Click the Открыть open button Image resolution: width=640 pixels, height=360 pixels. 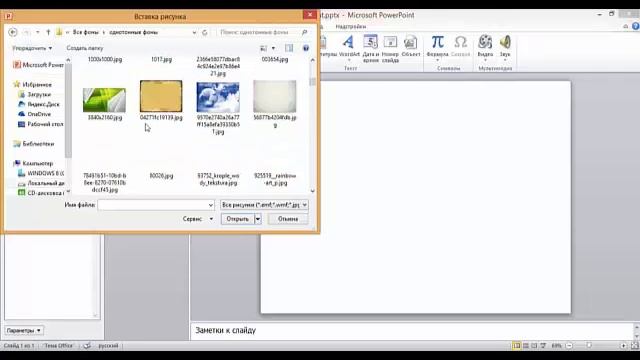(238, 219)
